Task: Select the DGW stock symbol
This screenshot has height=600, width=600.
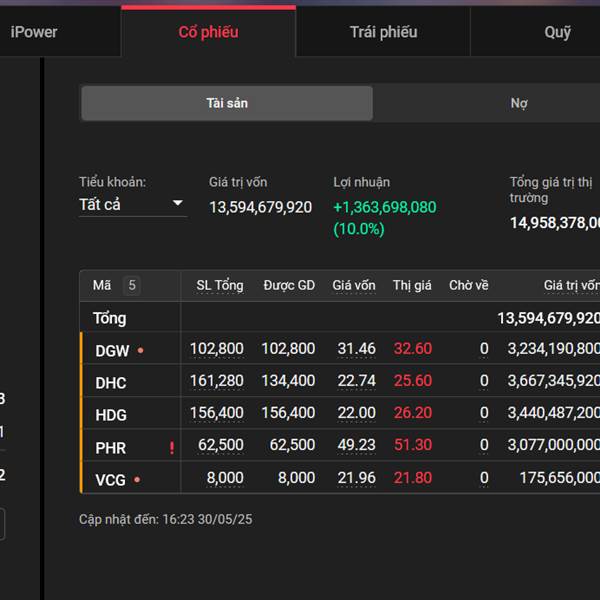Action: pos(112,351)
